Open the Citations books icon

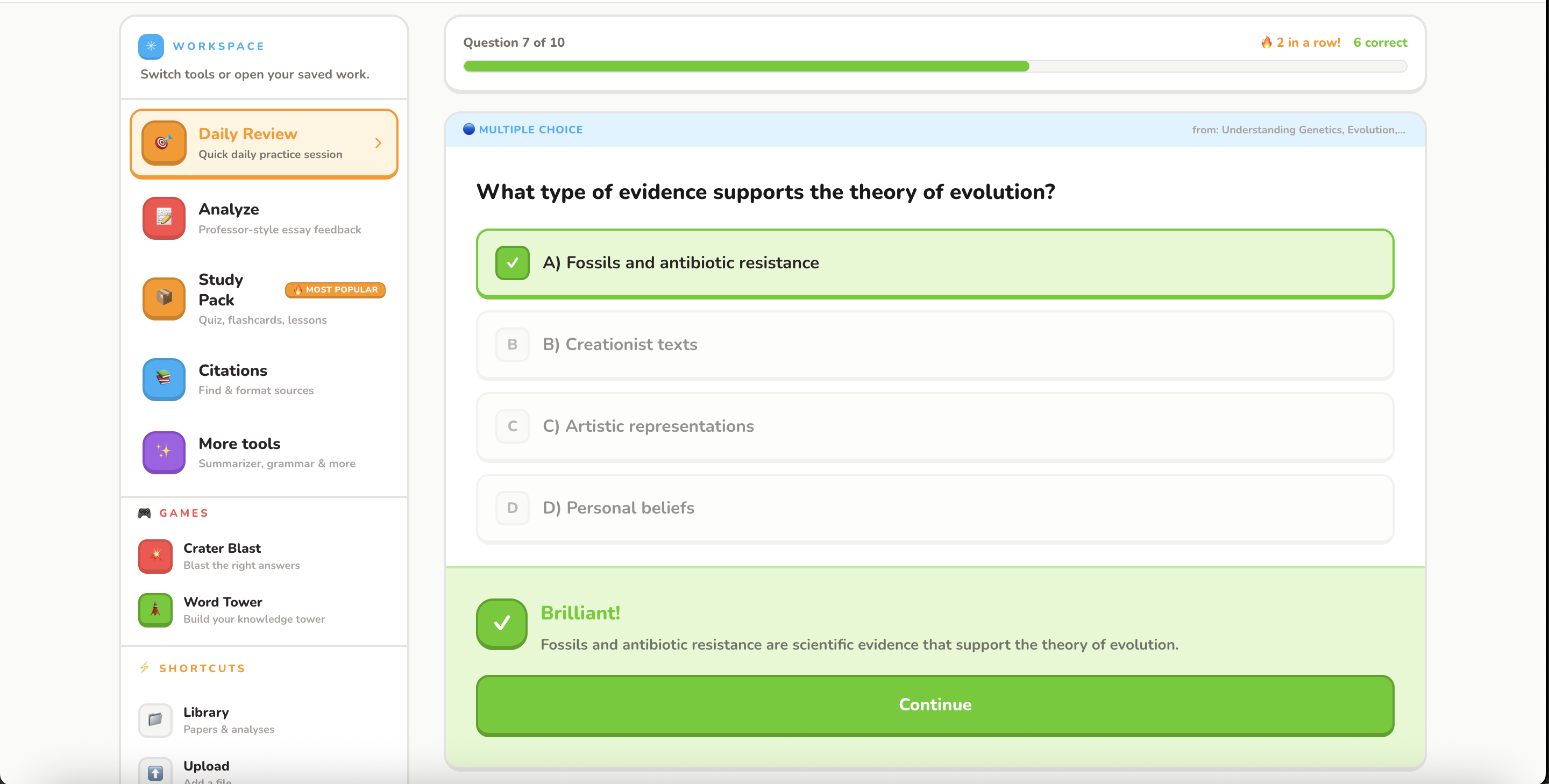164,380
